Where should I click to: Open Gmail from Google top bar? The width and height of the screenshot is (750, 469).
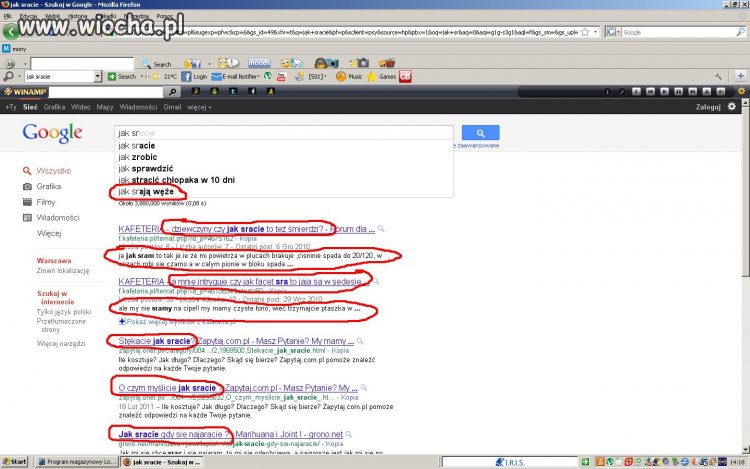click(172, 107)
